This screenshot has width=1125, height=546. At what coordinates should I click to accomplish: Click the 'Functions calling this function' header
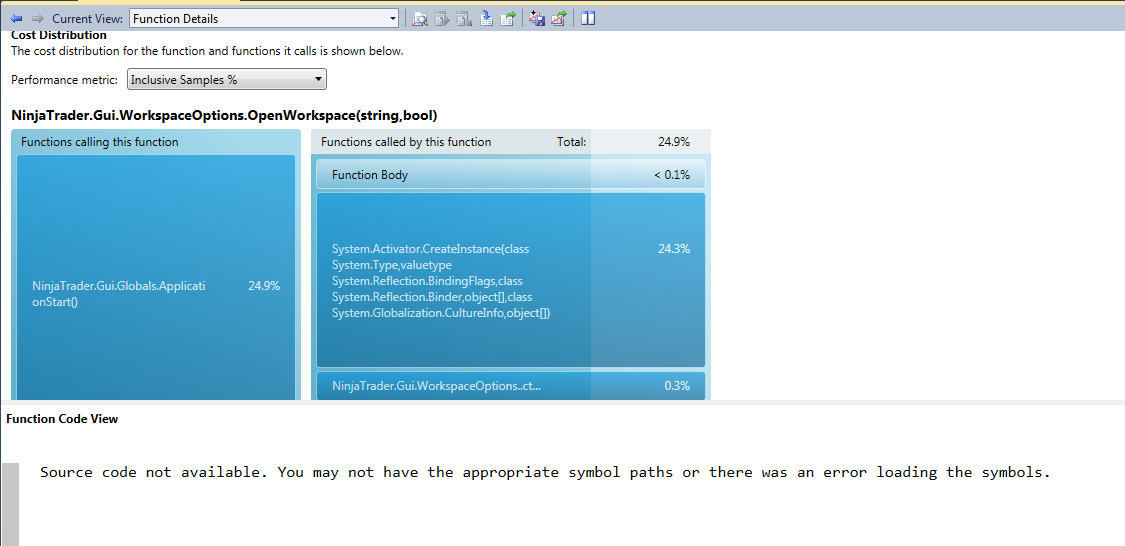[x=100, y=142]
